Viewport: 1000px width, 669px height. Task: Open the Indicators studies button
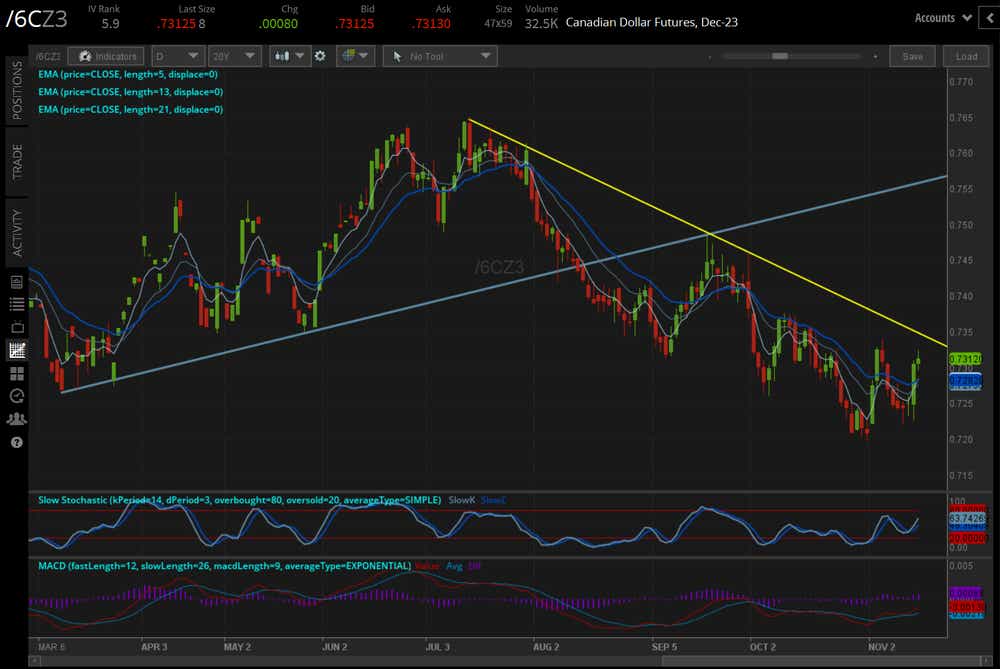coord(106,56)
